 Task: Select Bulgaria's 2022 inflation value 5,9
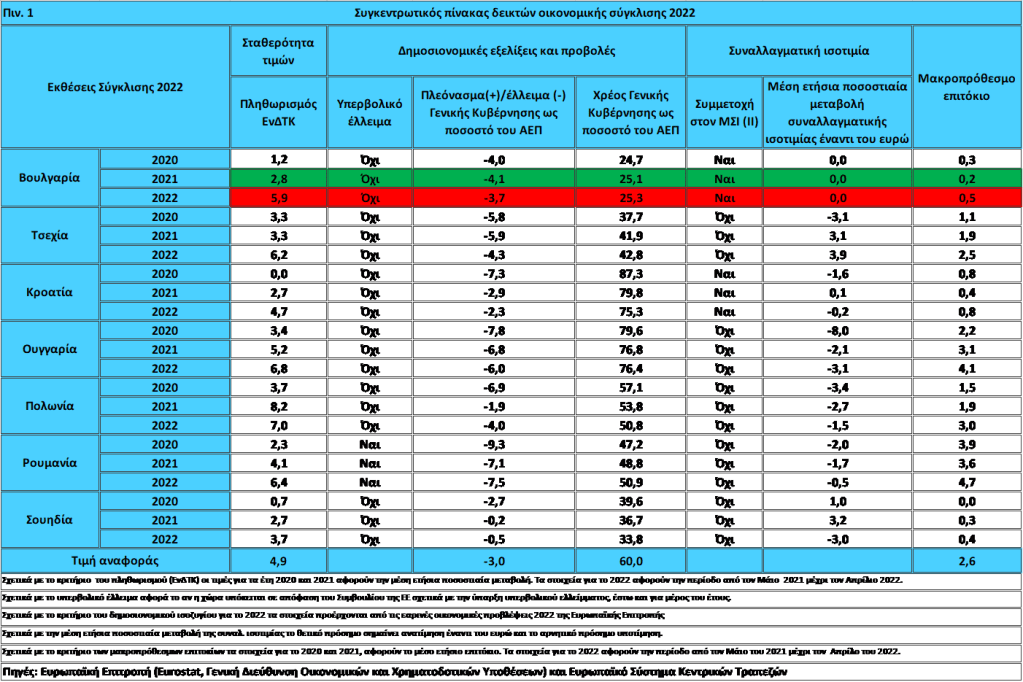(x=279, y=197)
